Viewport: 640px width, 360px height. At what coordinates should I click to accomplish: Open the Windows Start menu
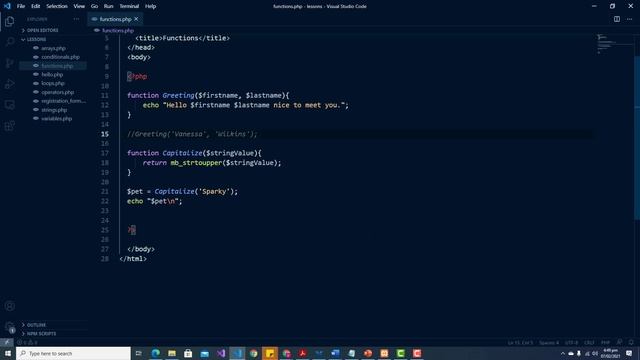pos(8,353)
